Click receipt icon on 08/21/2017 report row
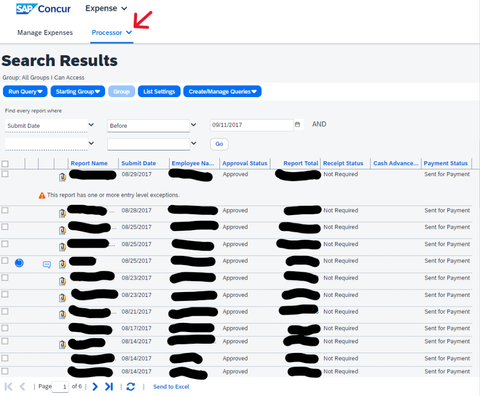480x396 pixels. pyautogui.click(x=62, y=314)
